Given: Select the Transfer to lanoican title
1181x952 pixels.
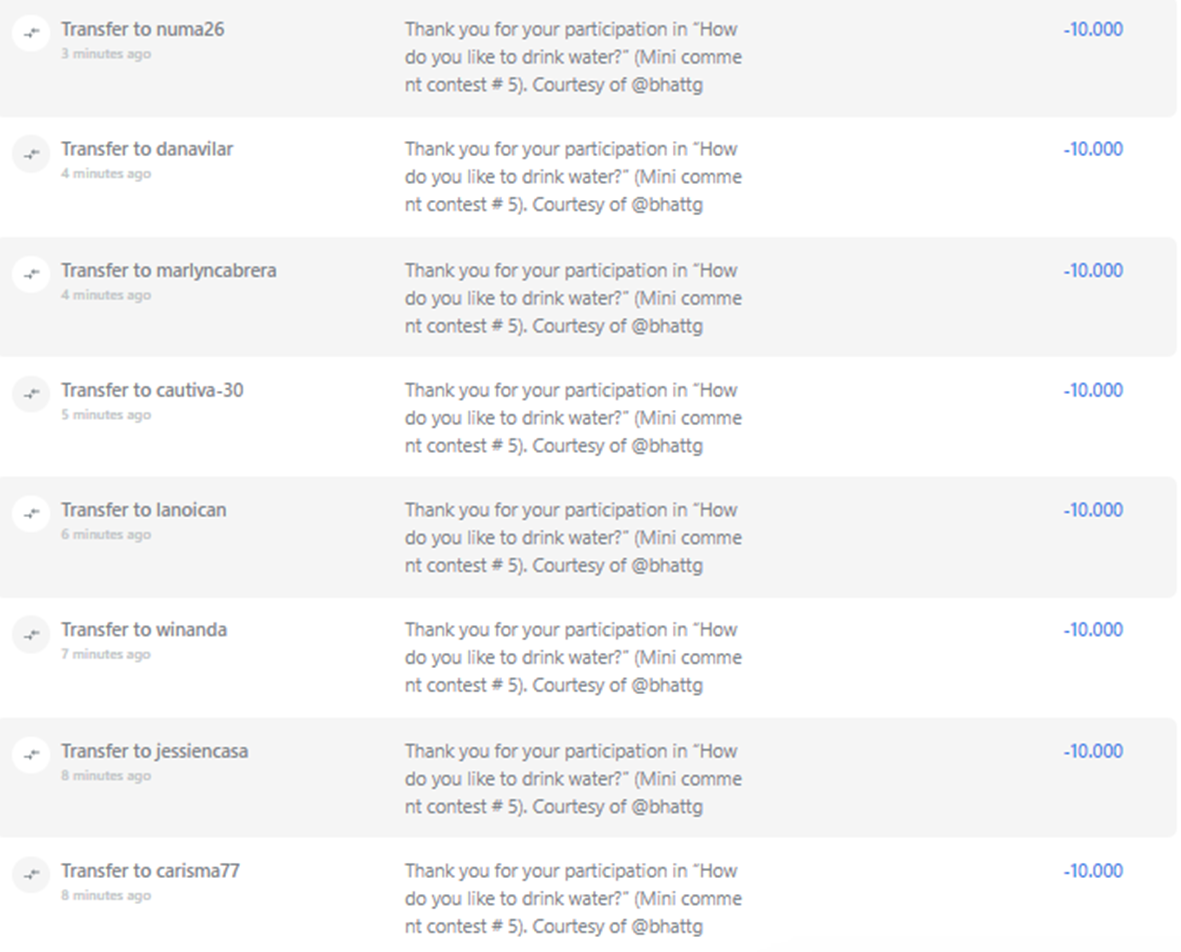Looking at the screenshot, I should click(x=144, y=510).
